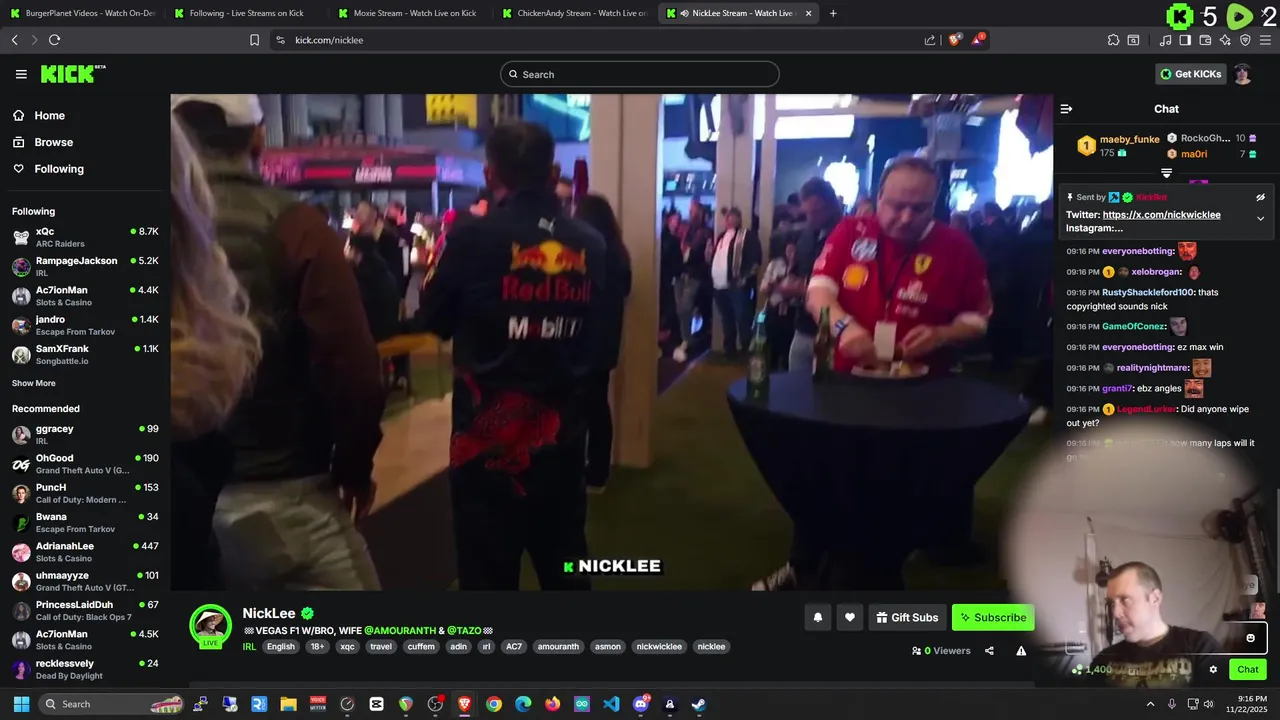1280x720 pixels.
Task: Open Brave Shields icon
Action: pyautogui.click(x=954, y=40)
